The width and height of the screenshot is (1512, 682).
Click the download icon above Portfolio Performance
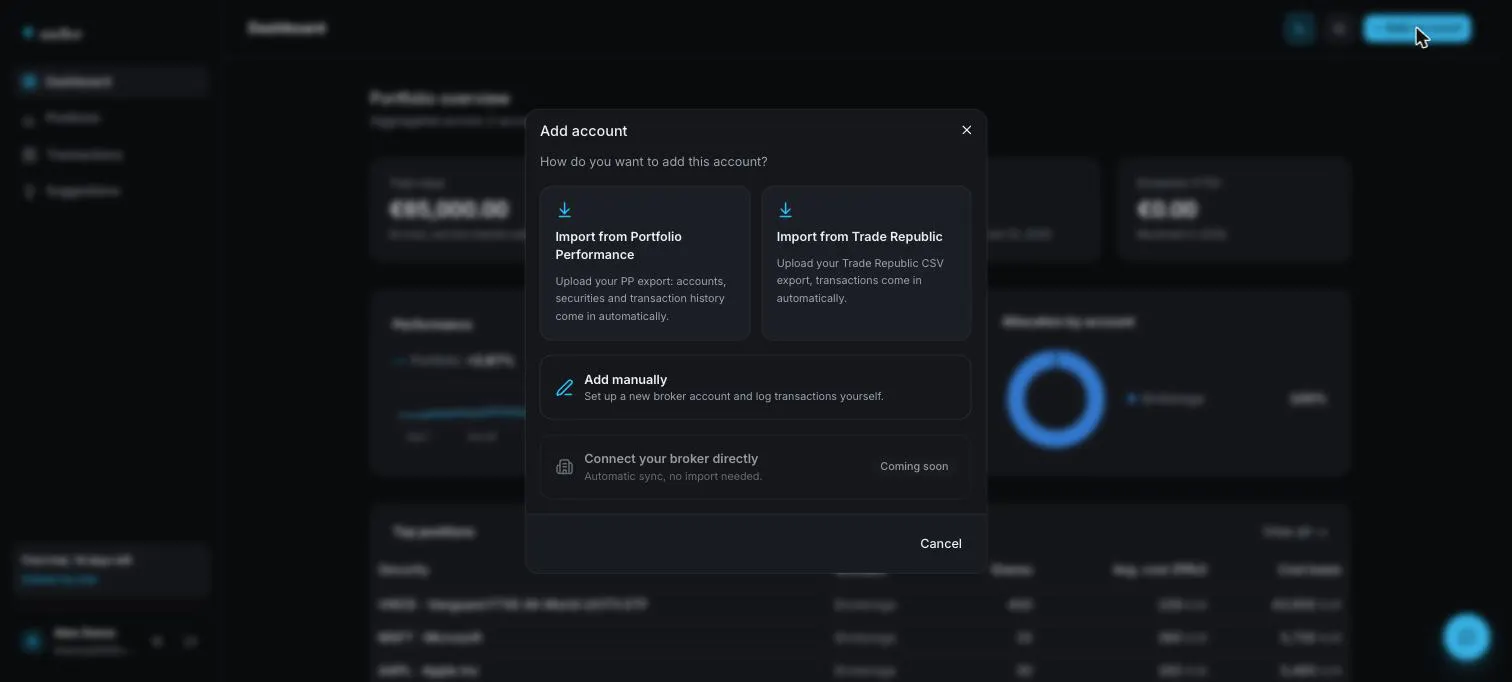pos(564,210)
